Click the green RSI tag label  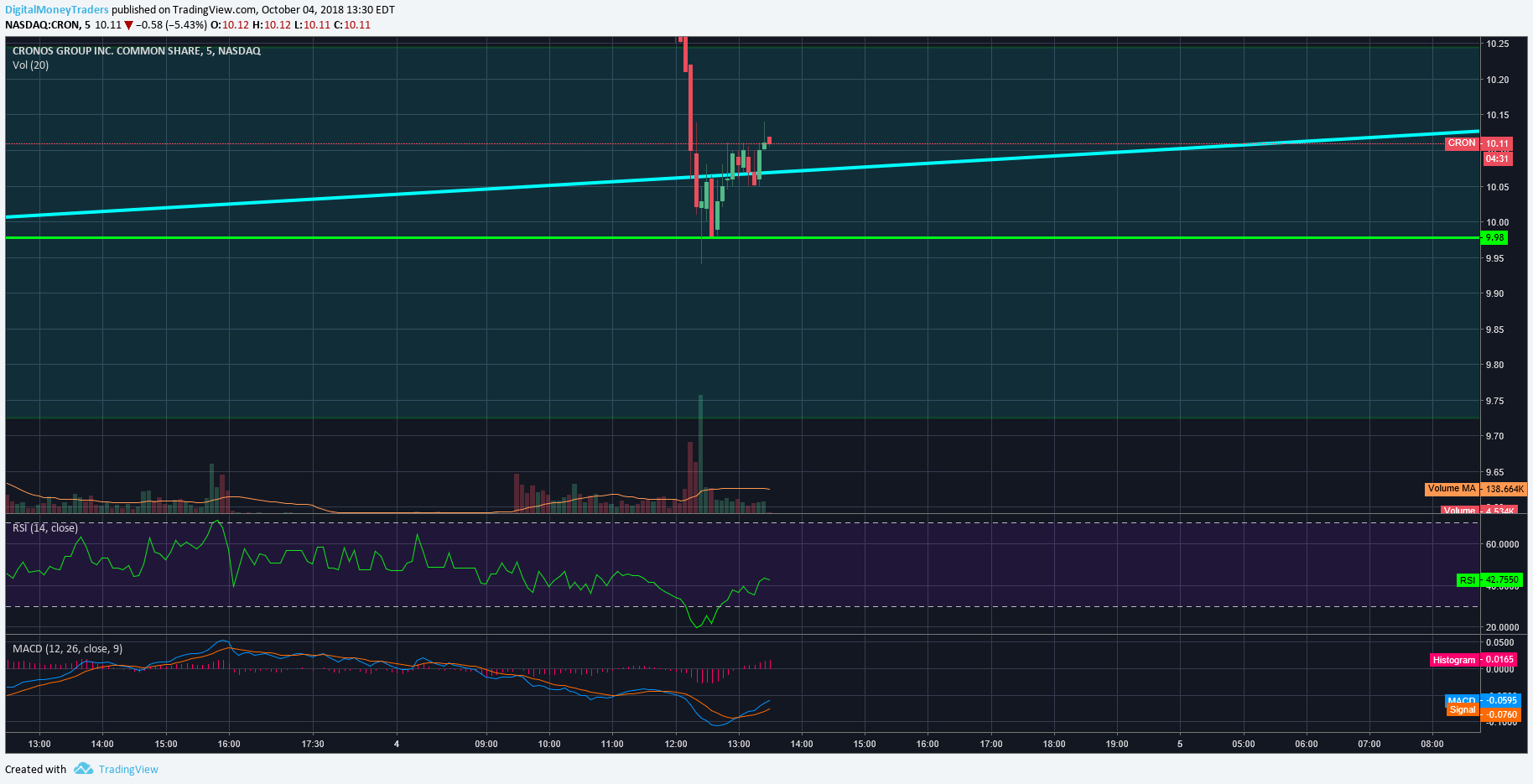click(1468, 580)
